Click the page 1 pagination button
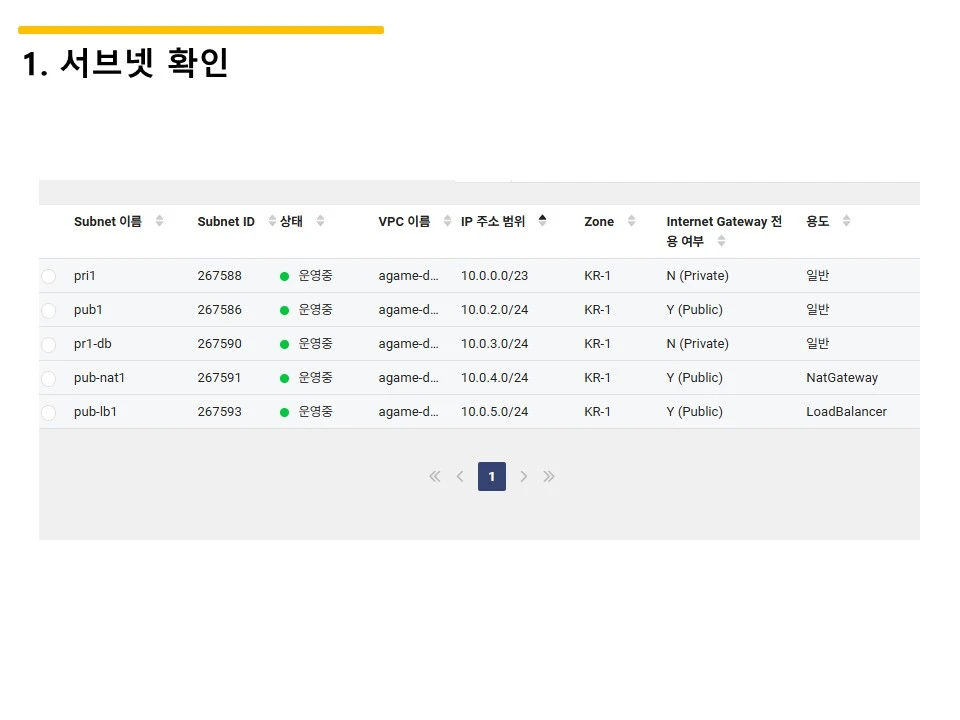Screen dimensions: 960x720 491,476
